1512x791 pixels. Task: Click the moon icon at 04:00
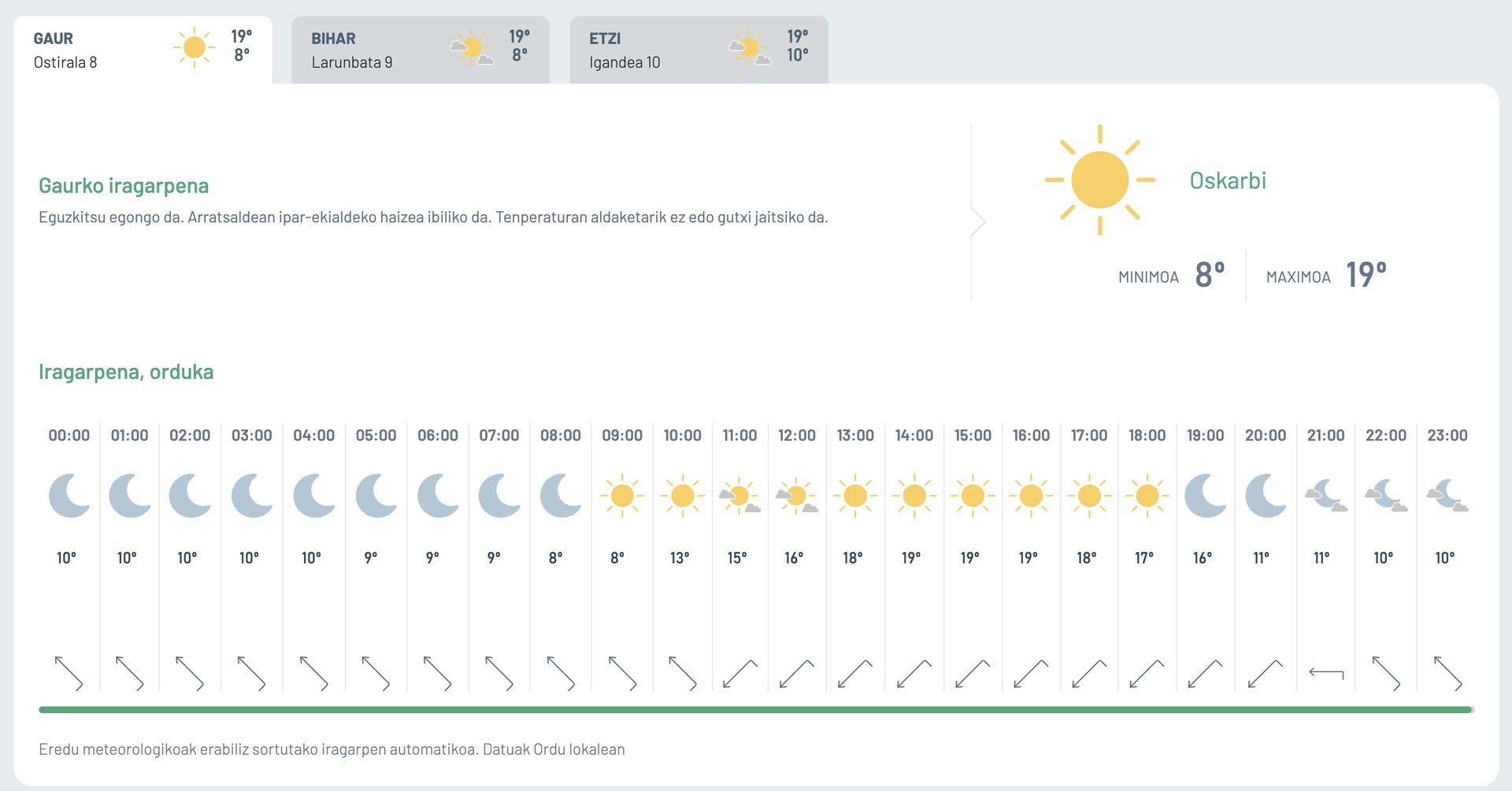click(x=314, y=496)
